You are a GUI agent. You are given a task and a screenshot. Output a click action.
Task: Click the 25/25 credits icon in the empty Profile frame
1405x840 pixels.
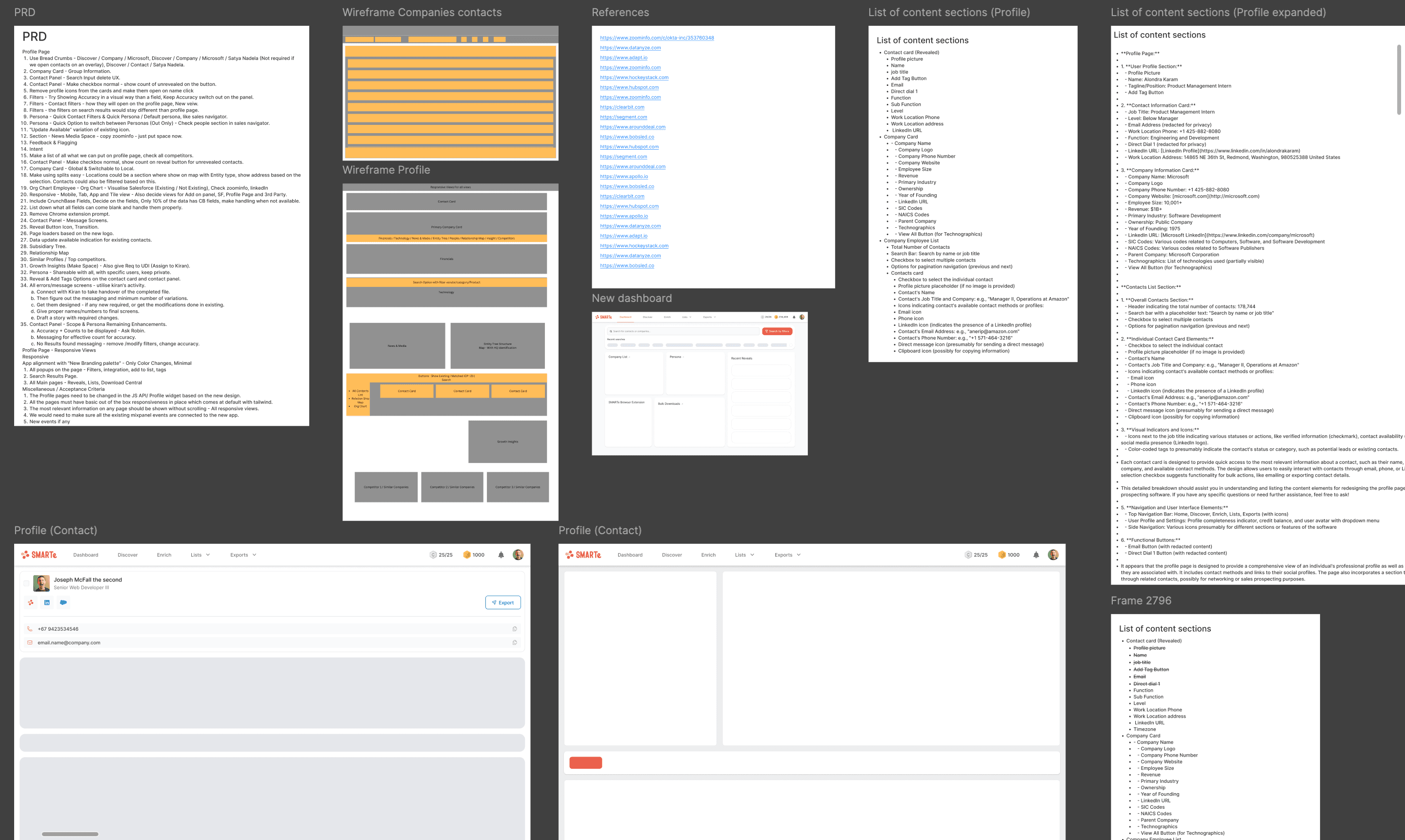(968, 555)
